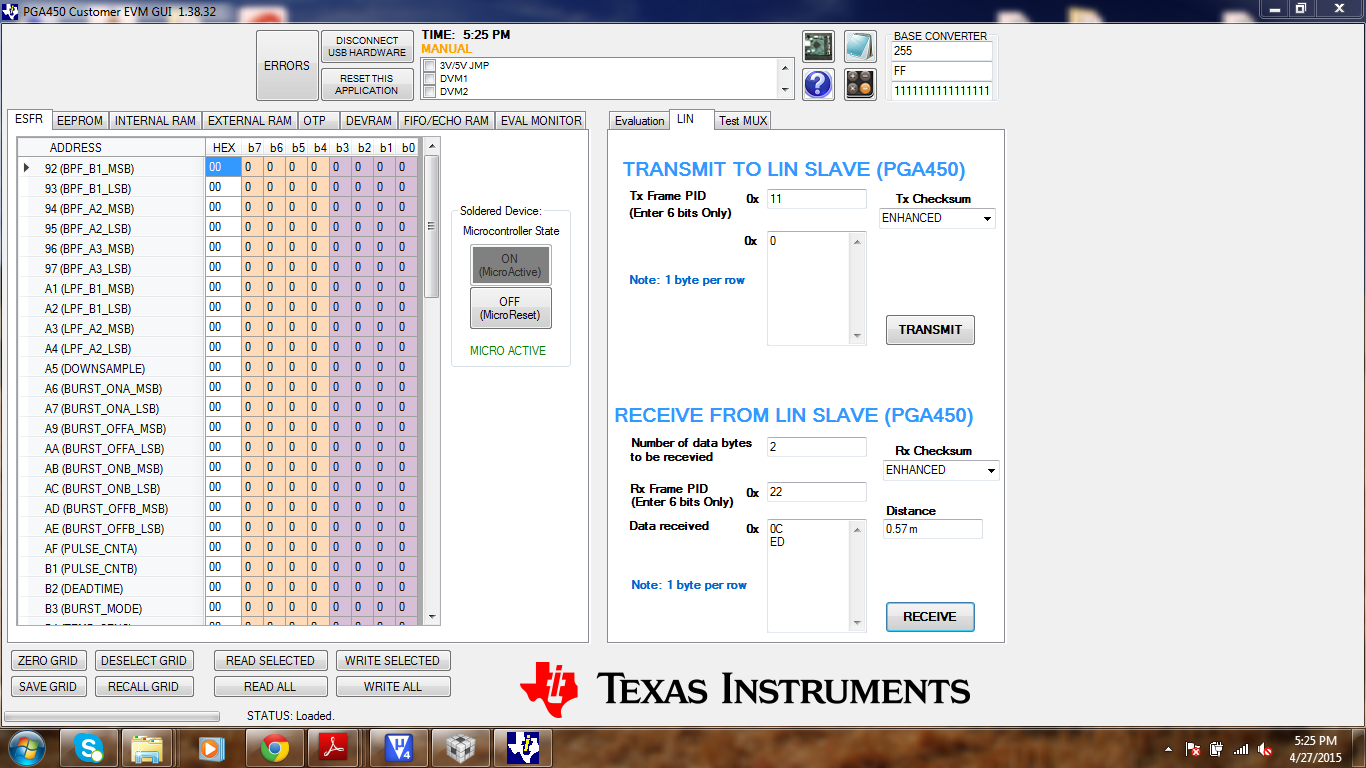
Task: Click the status progress bar
Action: (x=112, y=716)
